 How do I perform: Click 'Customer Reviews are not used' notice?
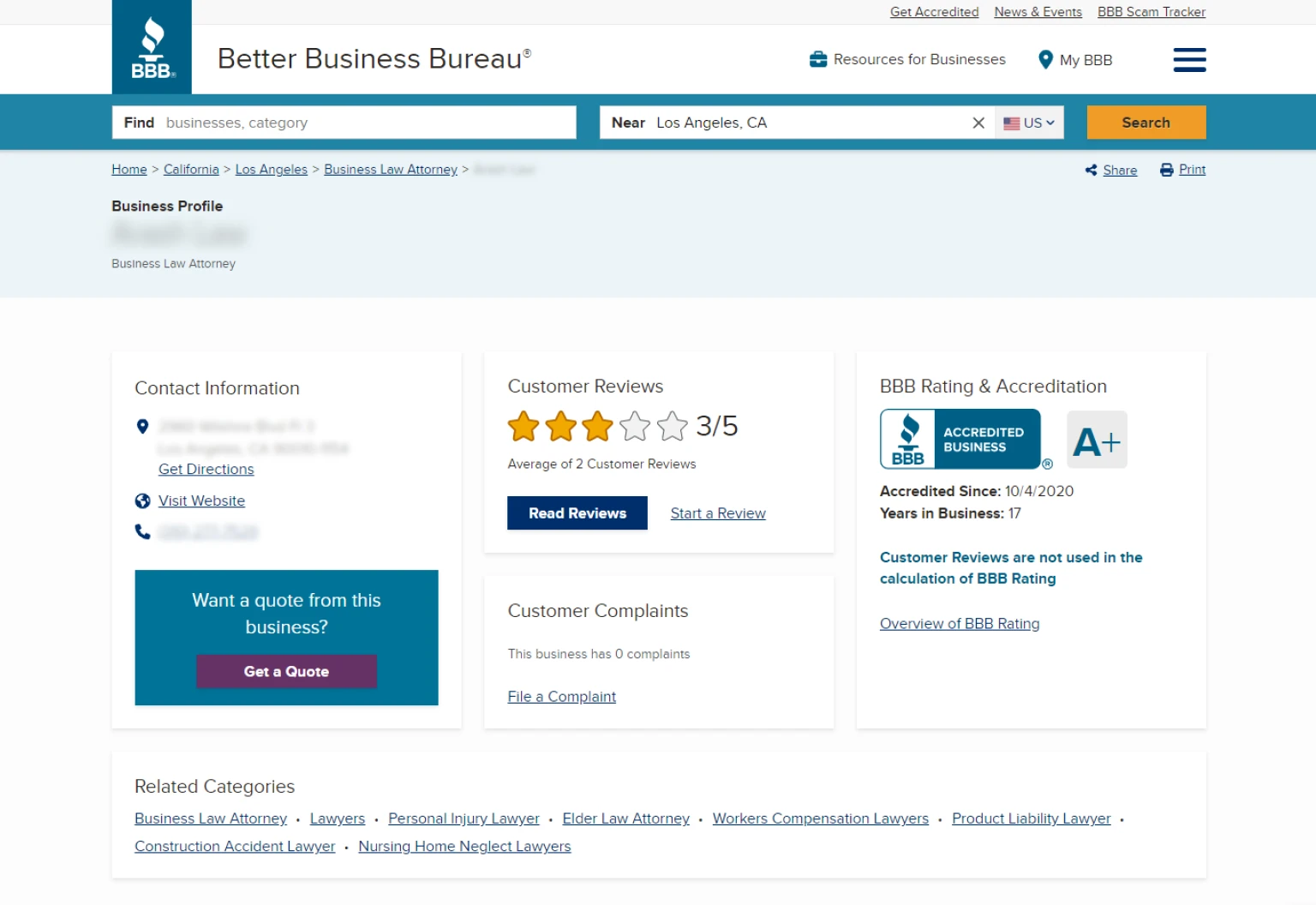tap(1011, 568)
